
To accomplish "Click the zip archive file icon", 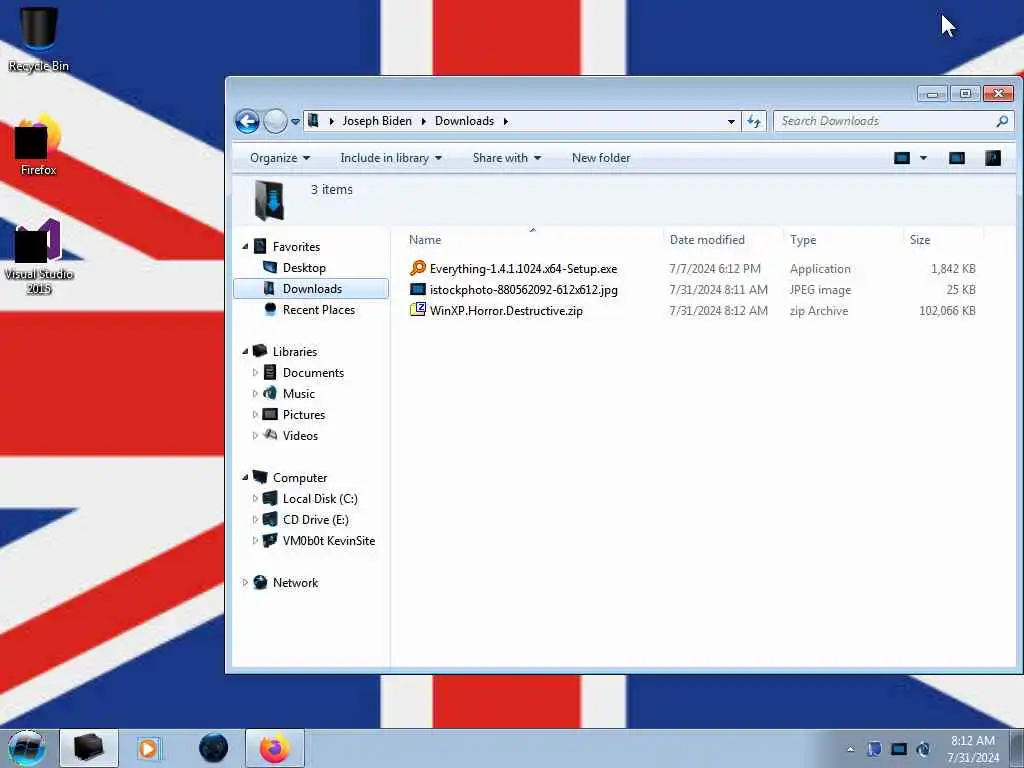I will pyautogui.click(x=418, y=310).
